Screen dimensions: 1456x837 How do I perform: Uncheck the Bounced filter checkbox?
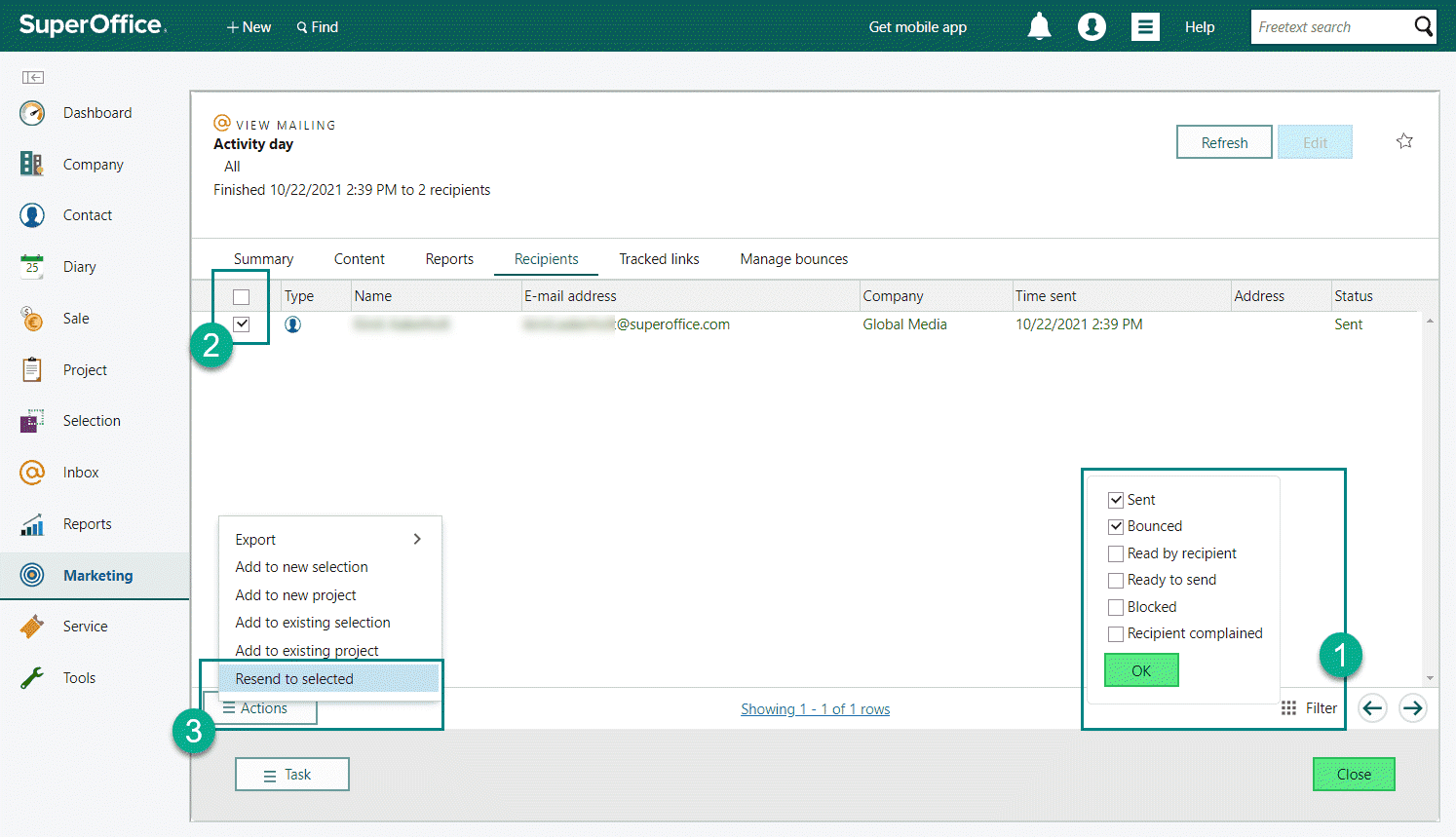click(1116, 526)
